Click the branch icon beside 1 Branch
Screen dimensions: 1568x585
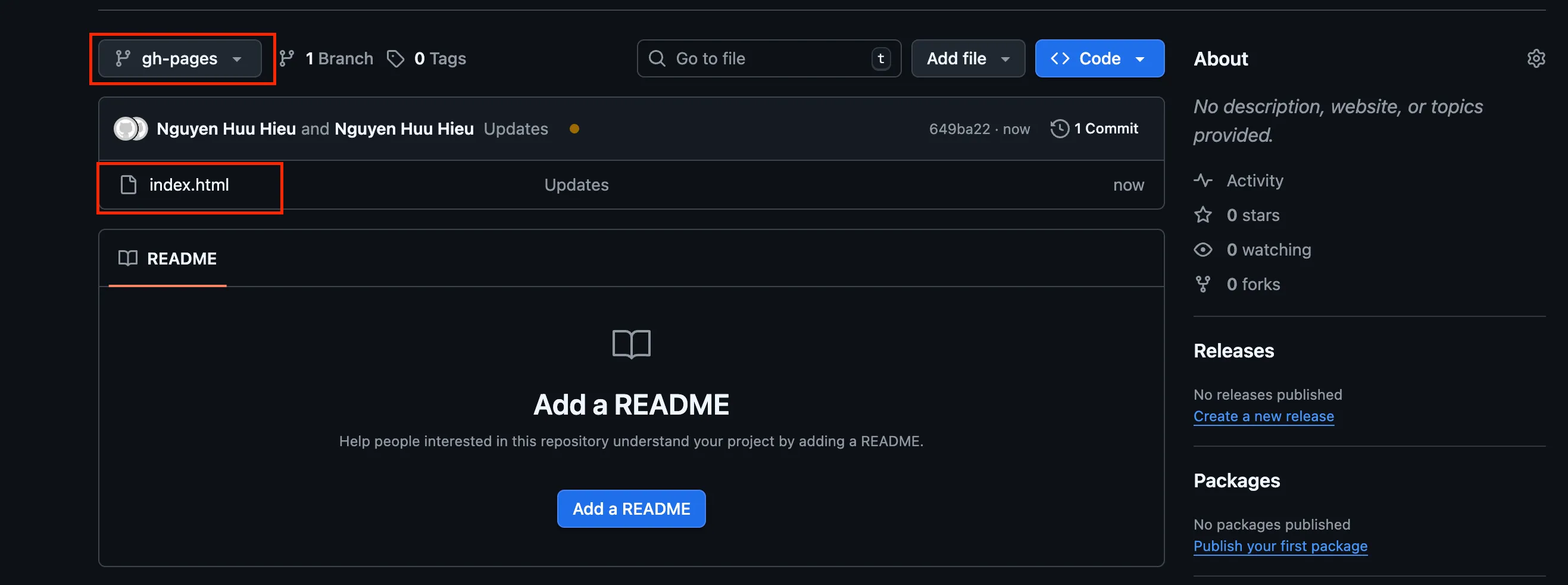coord(287,58)
